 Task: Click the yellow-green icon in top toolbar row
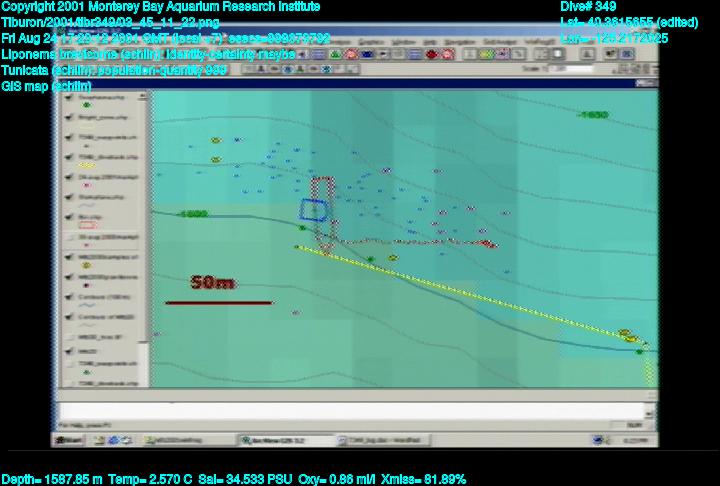tap(486, 55)
